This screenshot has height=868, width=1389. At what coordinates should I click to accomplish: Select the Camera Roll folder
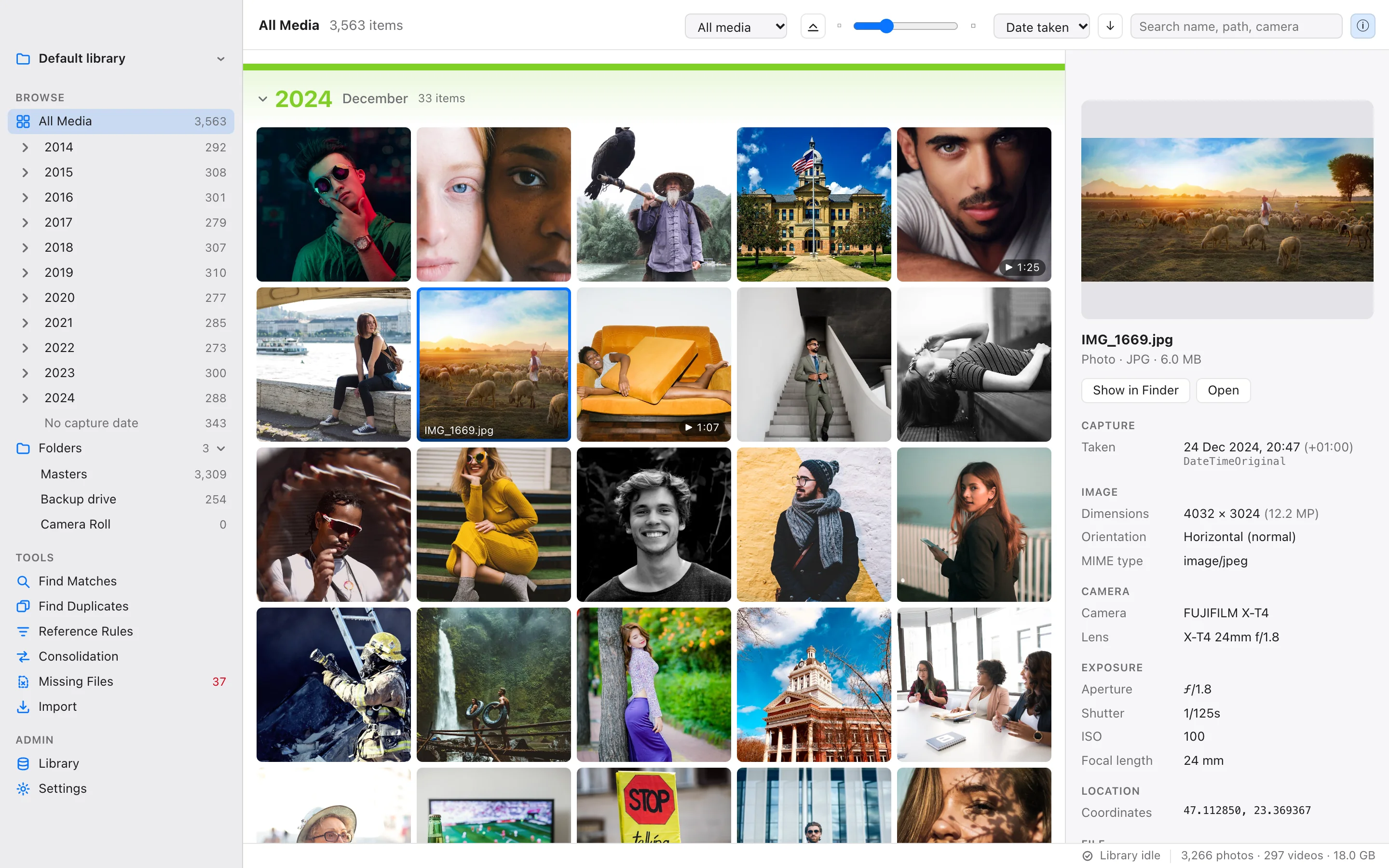pyautogui.click(x=121, y=524)
